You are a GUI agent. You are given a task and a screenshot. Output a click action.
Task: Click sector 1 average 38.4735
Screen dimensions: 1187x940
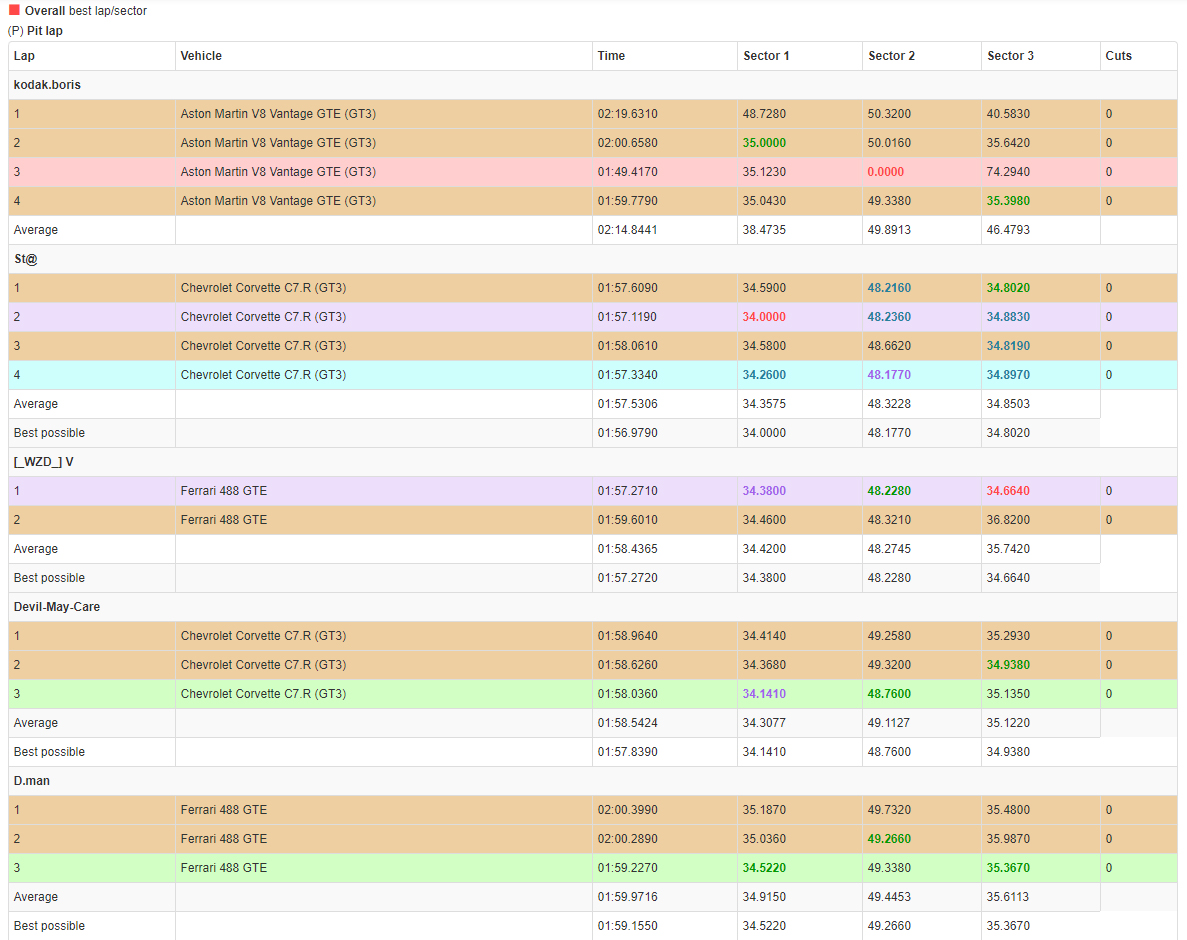pos(764,230)
